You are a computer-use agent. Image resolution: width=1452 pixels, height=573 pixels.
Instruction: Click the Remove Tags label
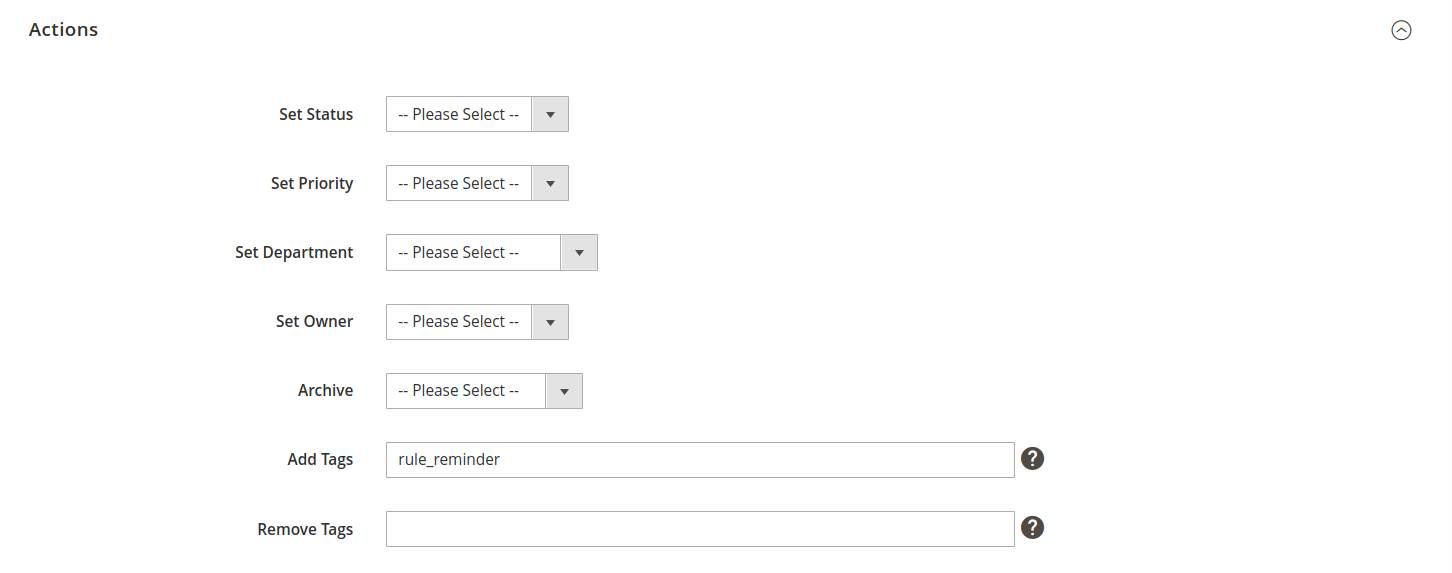tap(305, 528)
